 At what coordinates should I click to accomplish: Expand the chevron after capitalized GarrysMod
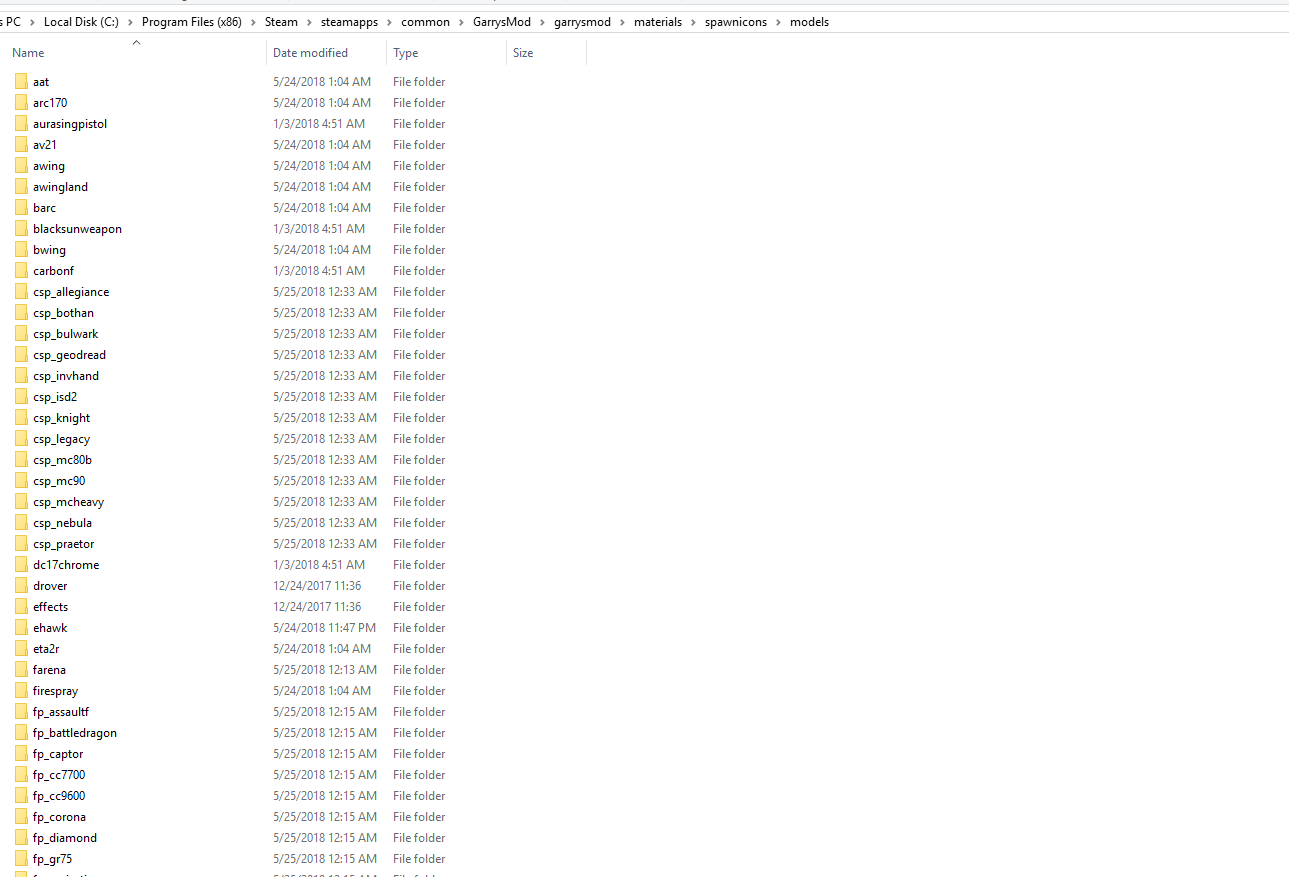pyautogui.click(x=542, y=22)
